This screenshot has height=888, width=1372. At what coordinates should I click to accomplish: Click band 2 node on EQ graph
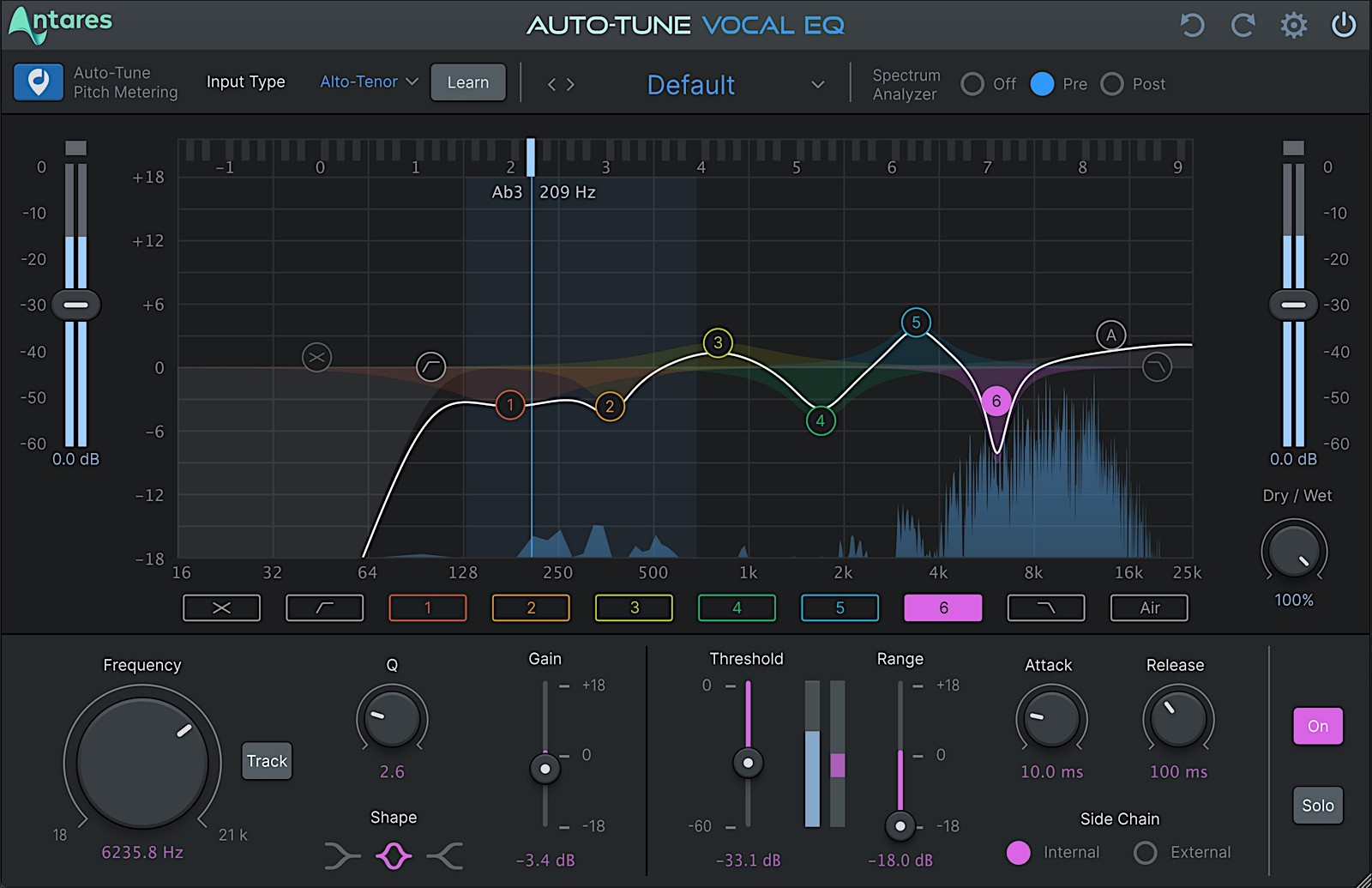coord(610,407)
